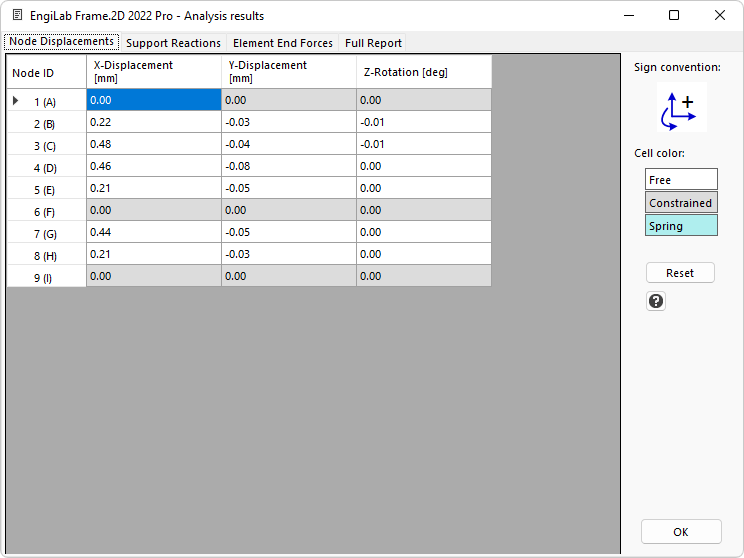
Task: Click the Spring cell color swatch
Action: point(680,226)
